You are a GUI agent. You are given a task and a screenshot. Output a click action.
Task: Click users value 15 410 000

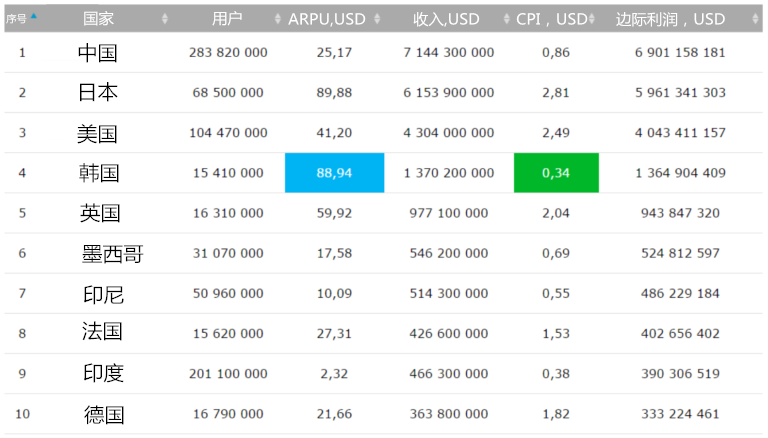[228, 173]
